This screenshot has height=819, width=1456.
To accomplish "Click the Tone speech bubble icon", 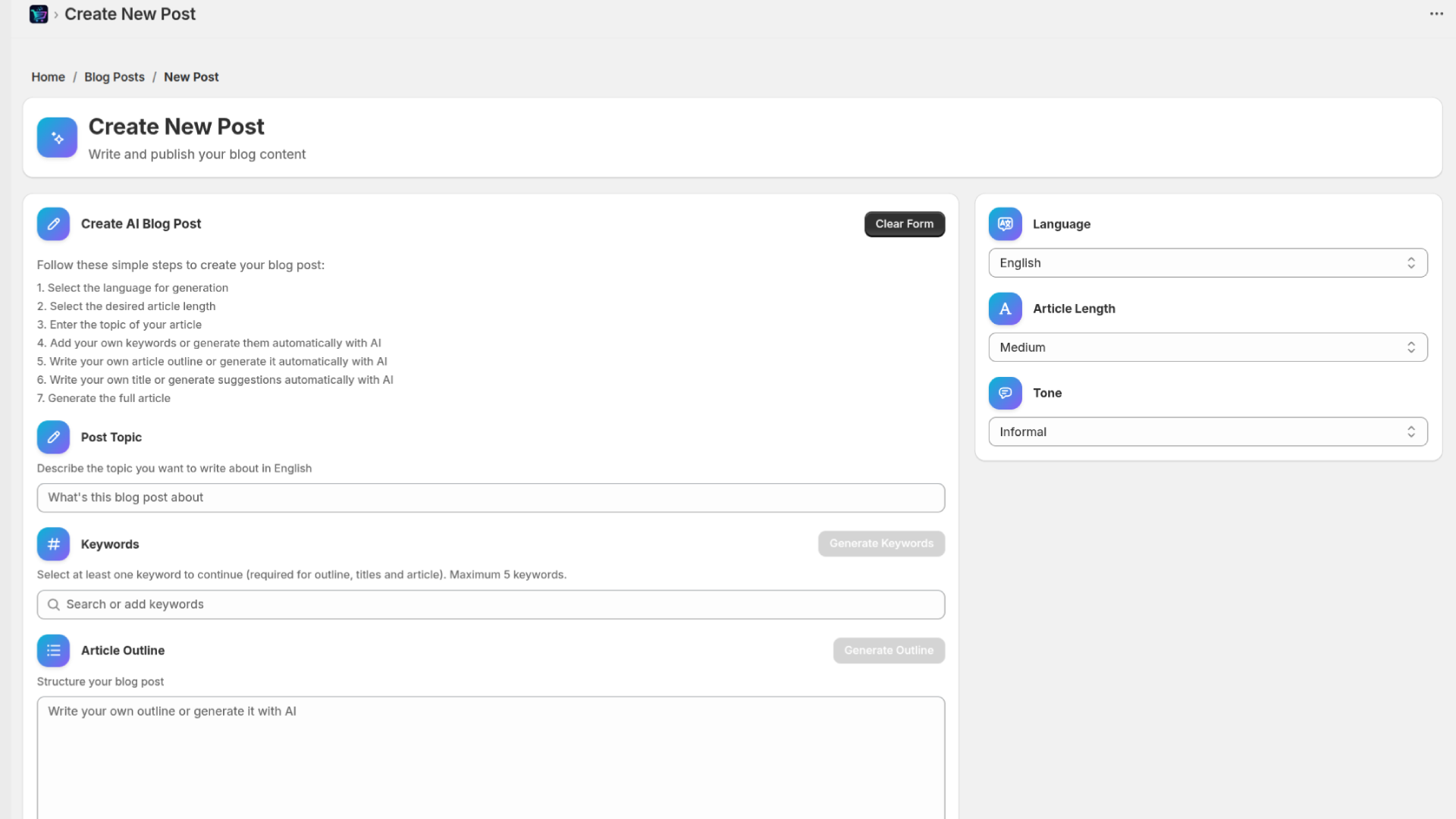I will tap(1004, 393).
